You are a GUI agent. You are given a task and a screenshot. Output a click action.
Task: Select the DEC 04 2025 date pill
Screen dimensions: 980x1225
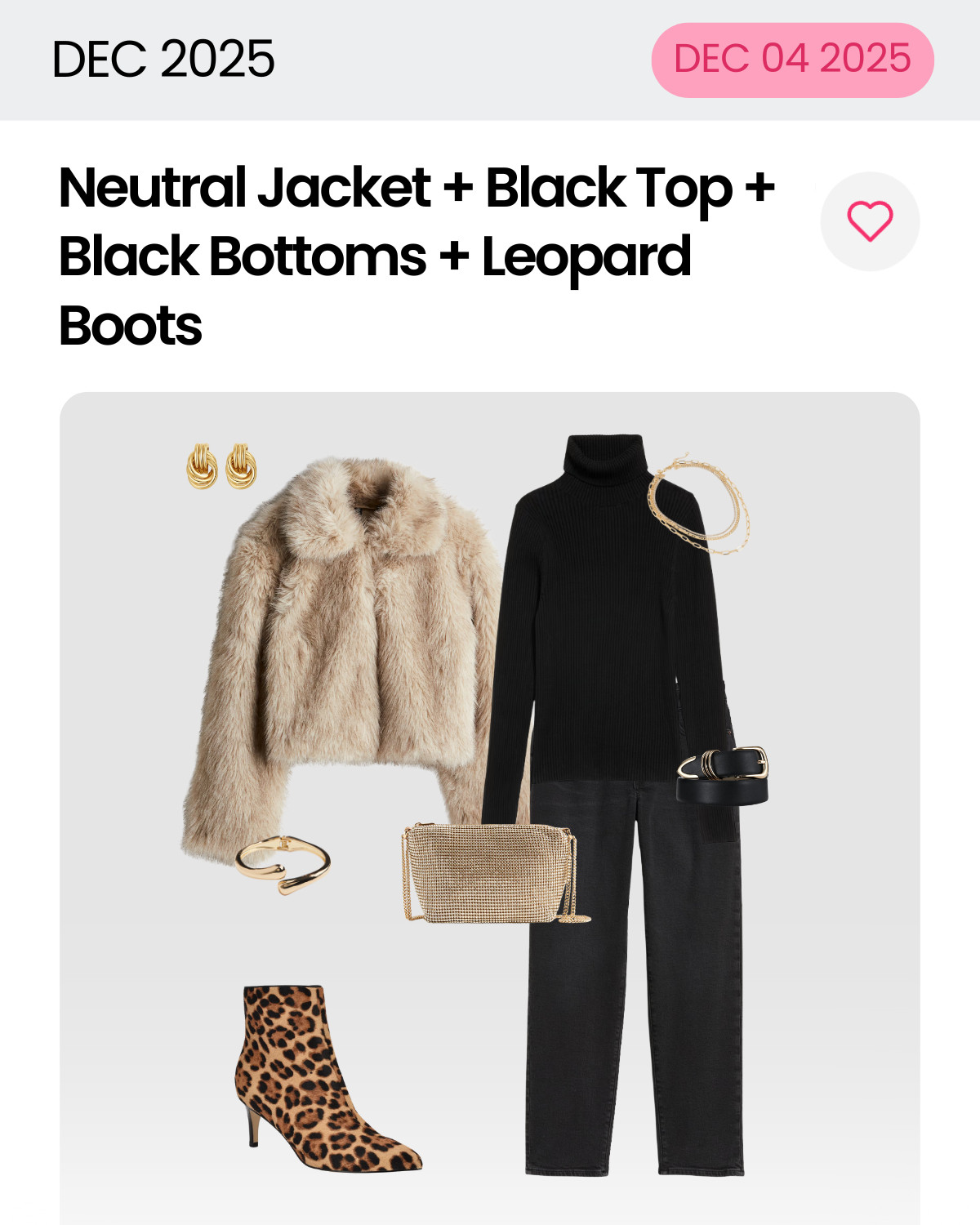tap(792, 60)
